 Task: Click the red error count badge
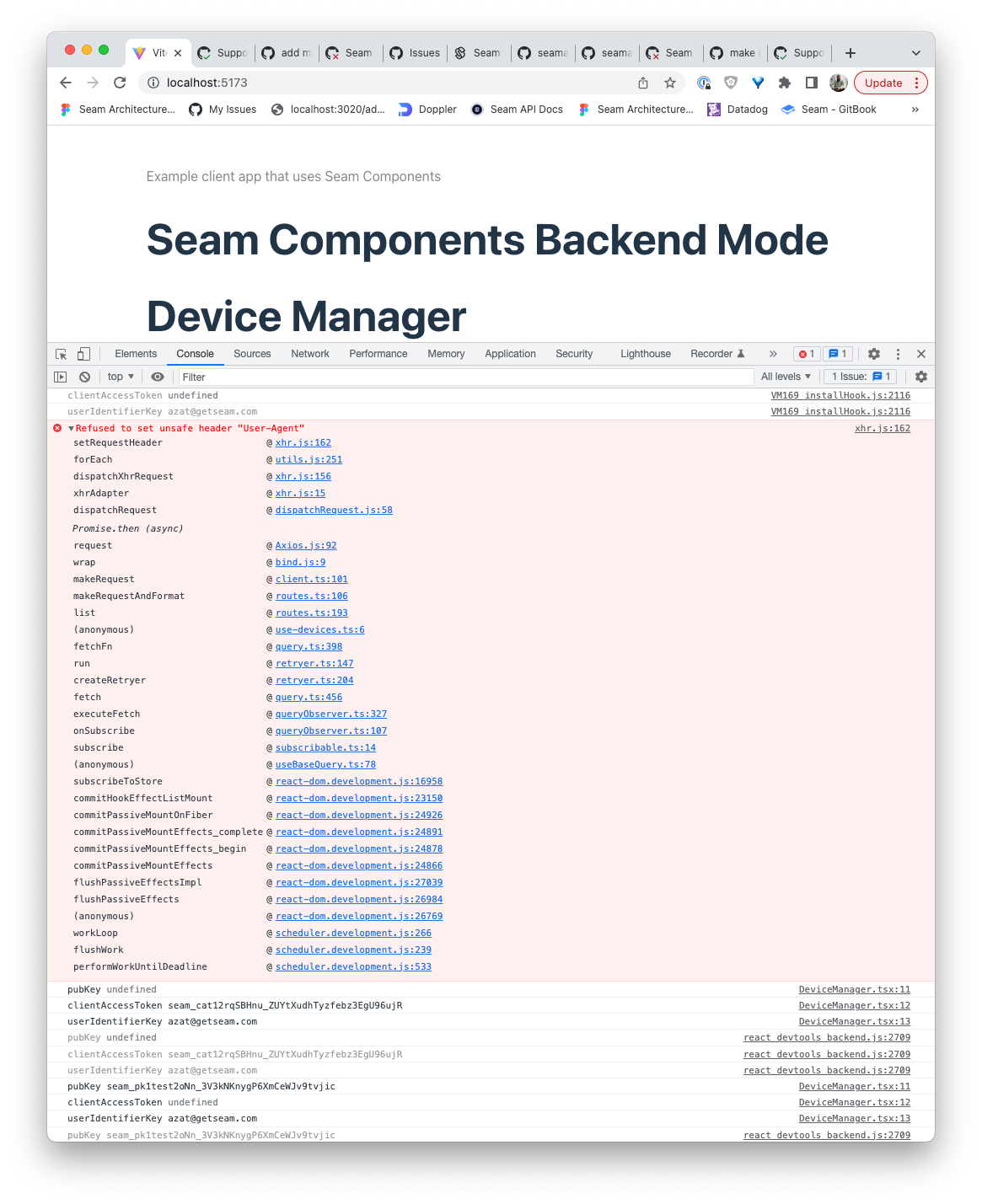click(807, 354)
